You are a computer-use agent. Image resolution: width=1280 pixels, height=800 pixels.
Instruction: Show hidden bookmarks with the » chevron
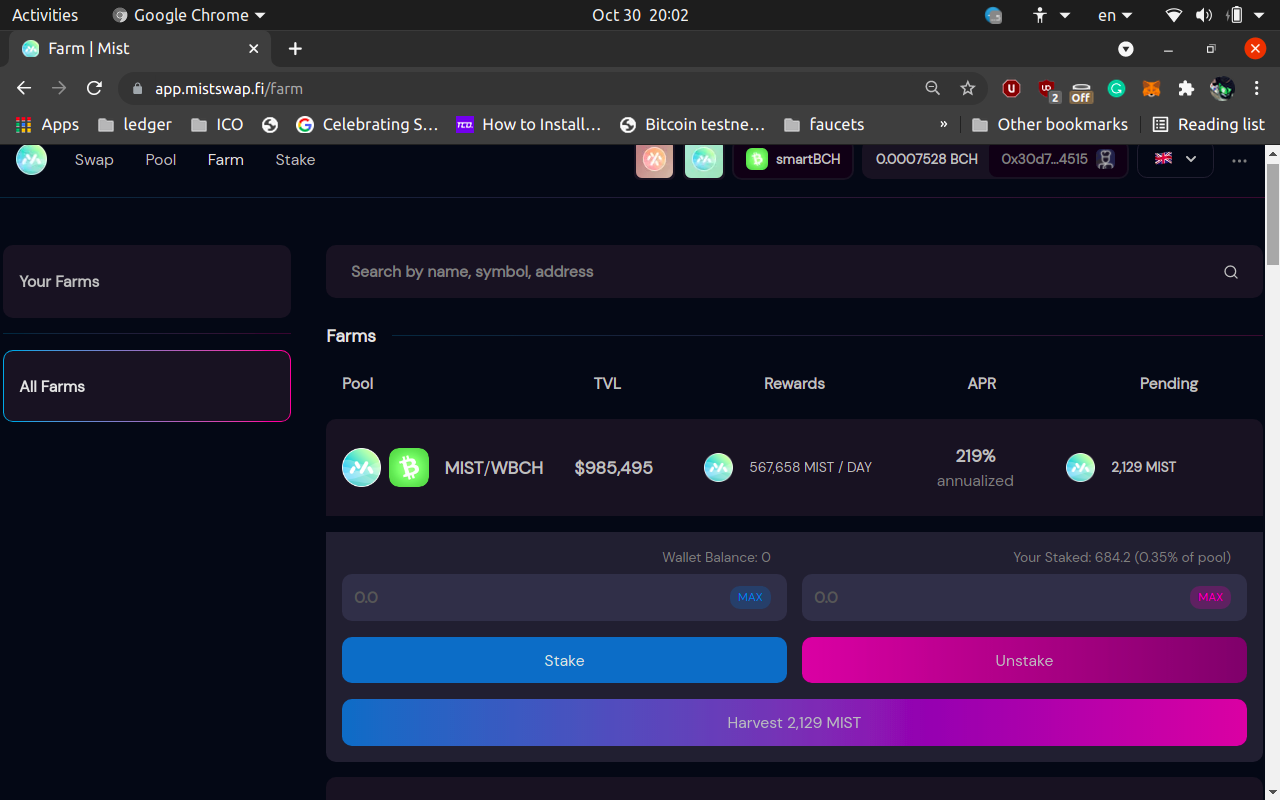click(x=944, y=125)
